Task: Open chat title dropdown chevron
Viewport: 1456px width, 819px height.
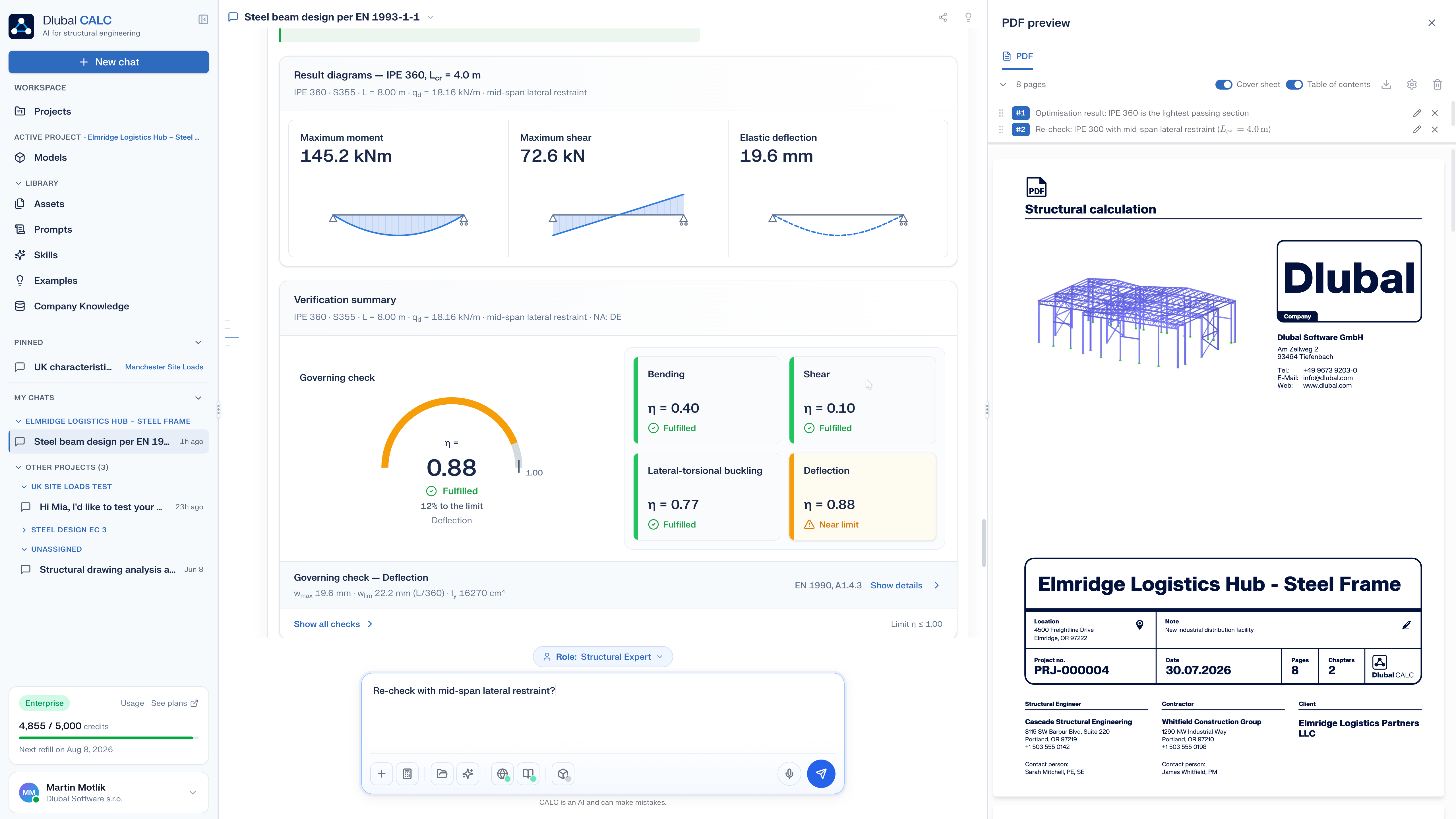Action: tap(430, 18)
